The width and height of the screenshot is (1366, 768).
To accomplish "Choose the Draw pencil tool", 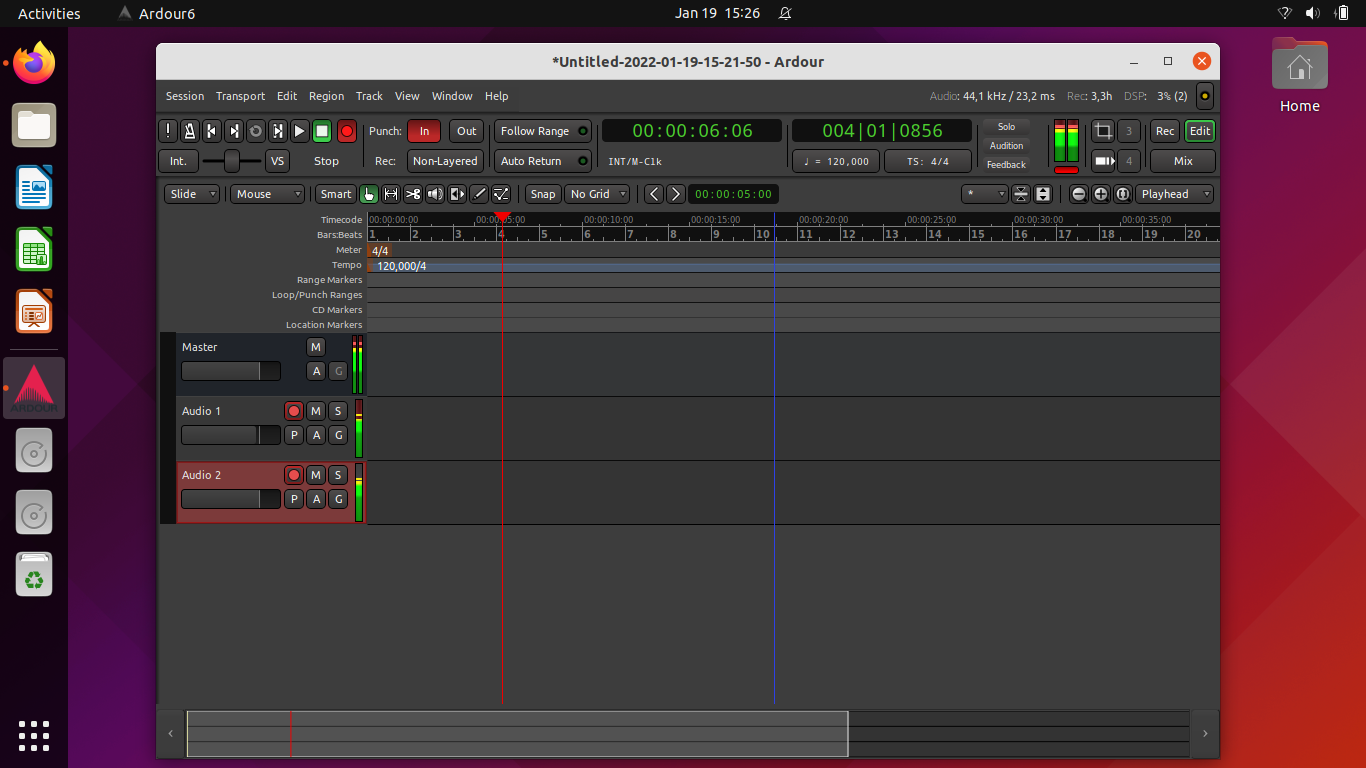I will tap(479, 194).
